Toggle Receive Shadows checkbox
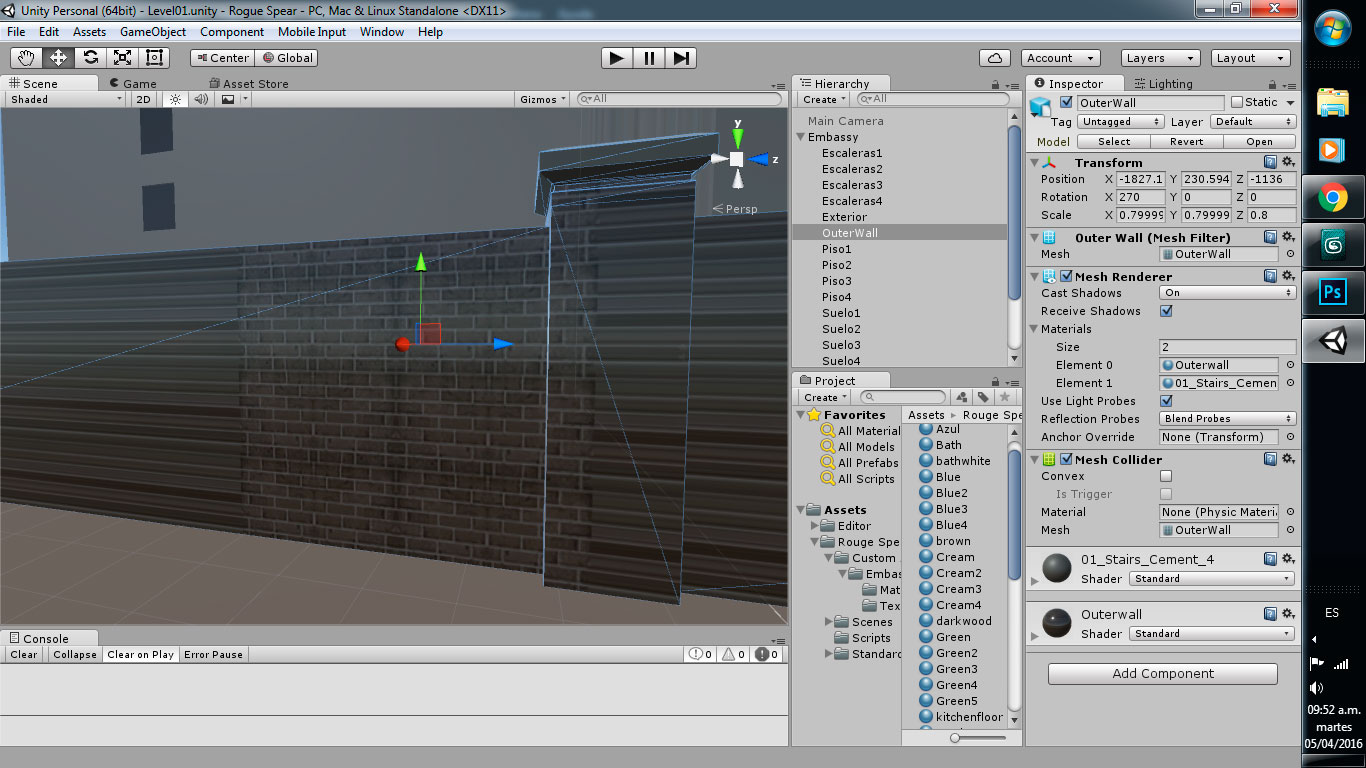Image resolution: width=1366 pixels, height=768 pixels. [1166, 311]
